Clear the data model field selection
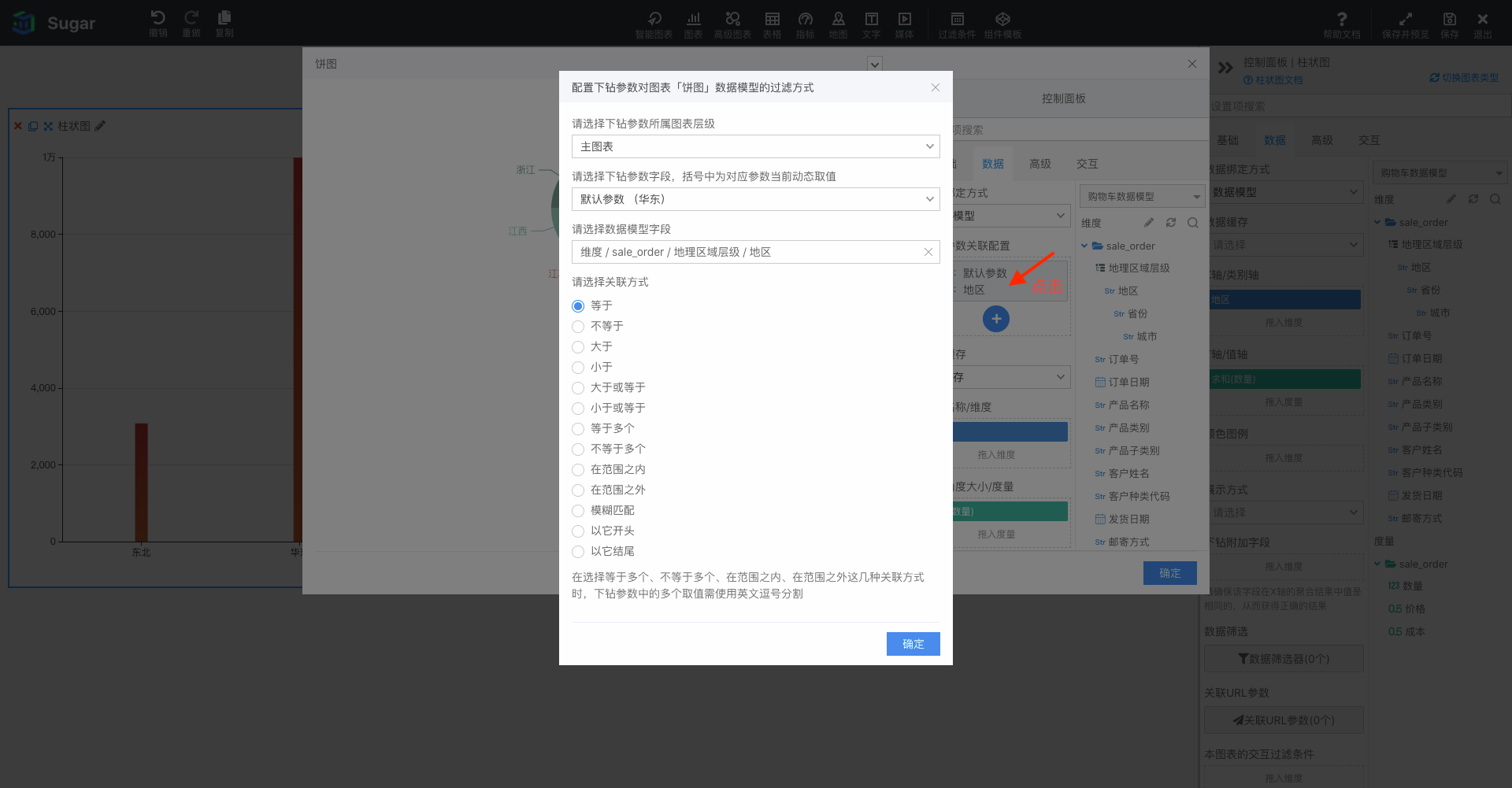1512x788 pixels. point(928,252)
